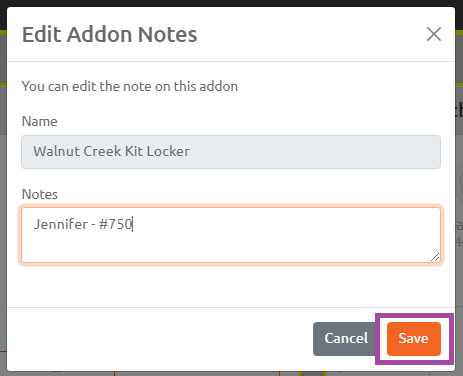463x376 pixels.
Task: Click the dark bar above the dialog
Action: (x=231, y=3)
